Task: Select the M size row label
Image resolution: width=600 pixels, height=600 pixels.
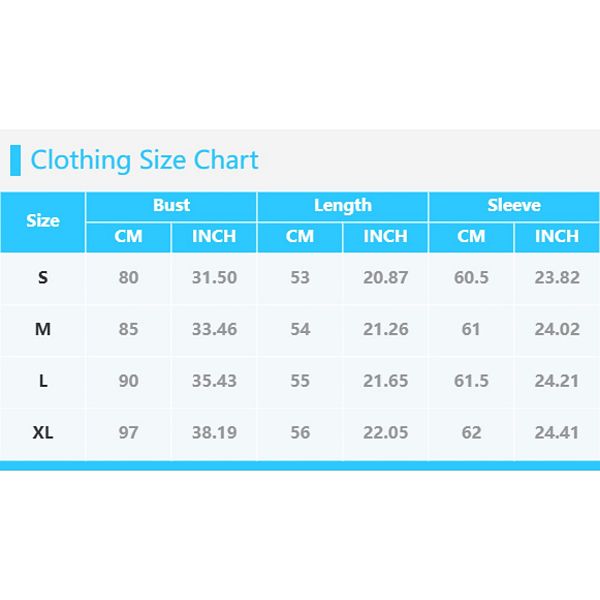Action: pyautogui.click(x=43, y=329)
